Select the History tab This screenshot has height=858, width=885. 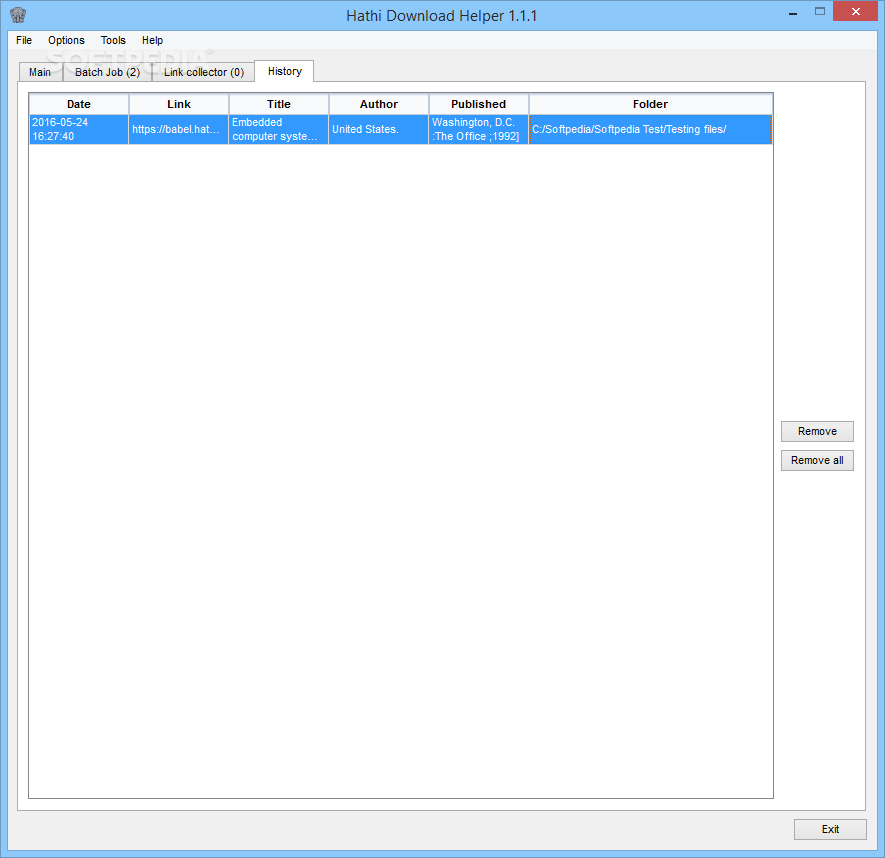point(284,71)
